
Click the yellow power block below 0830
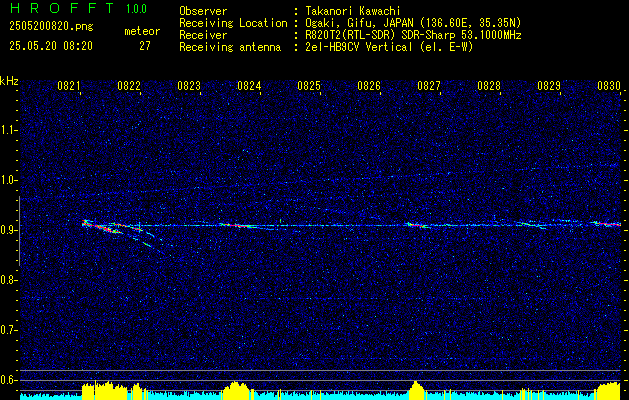click(609, 391)
